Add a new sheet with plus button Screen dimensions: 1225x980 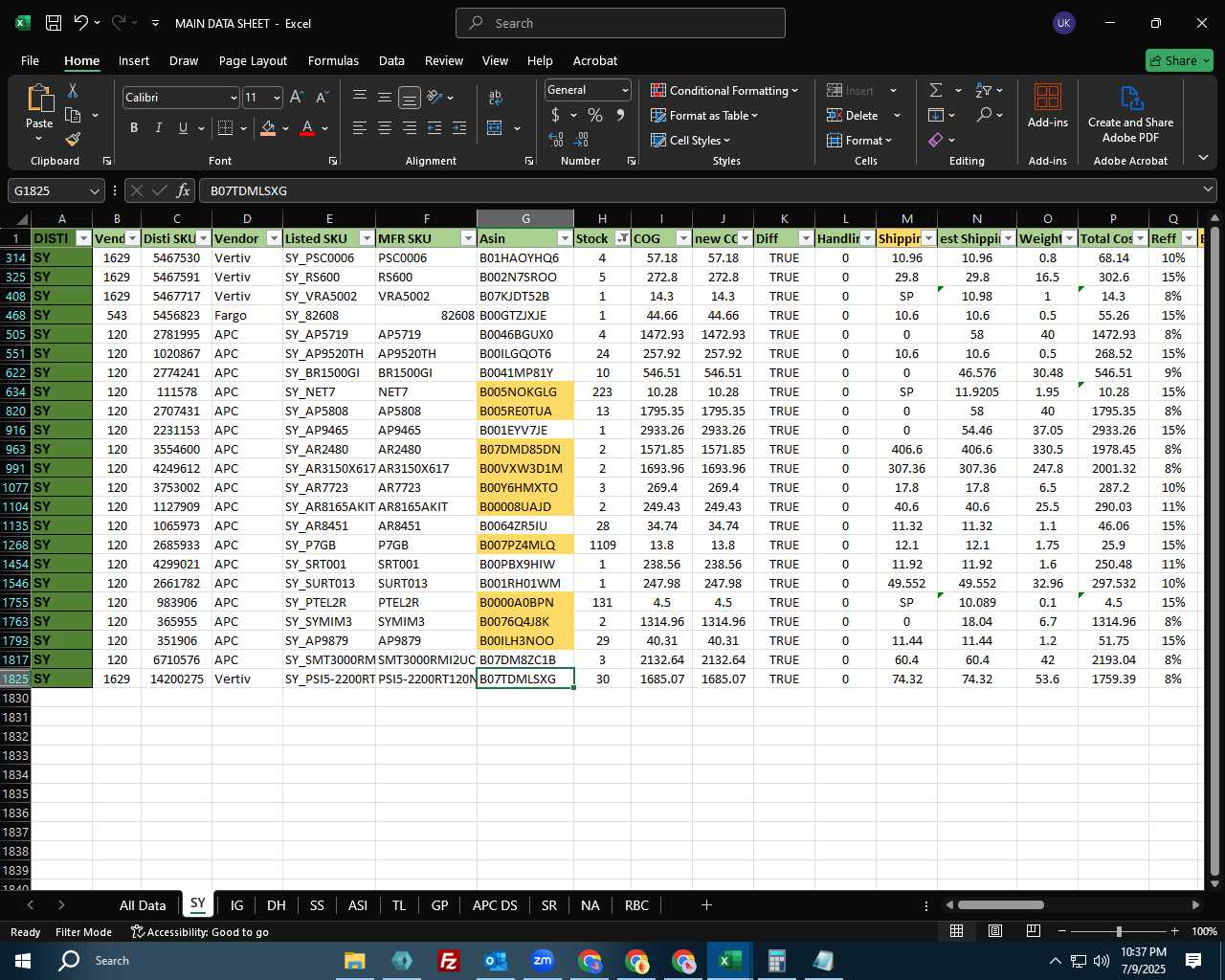pyautogui.click(x=706, y=905)
